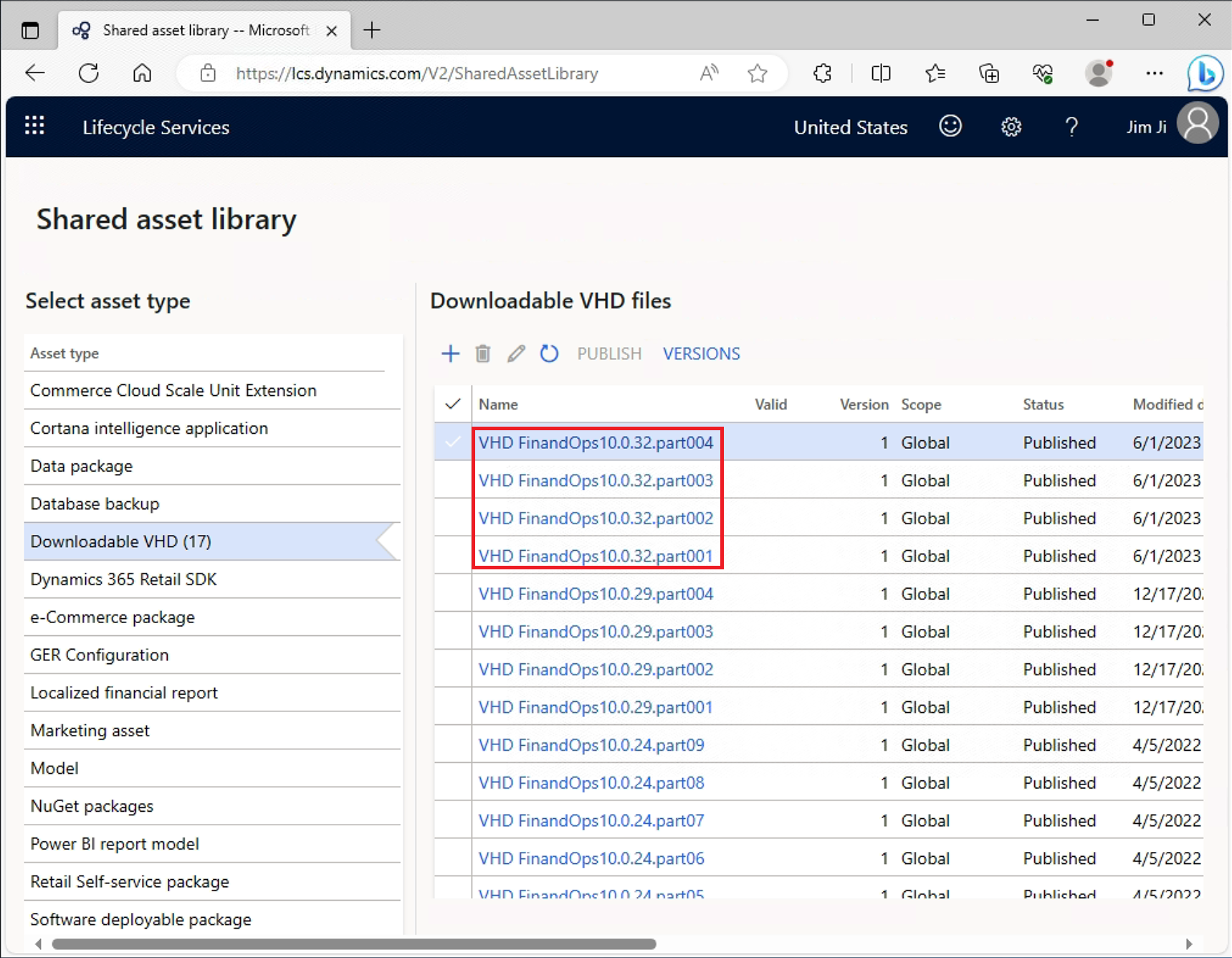Click the United States region selector
Viewport: 1232px width, 958px height.
[x=851, y=127]
